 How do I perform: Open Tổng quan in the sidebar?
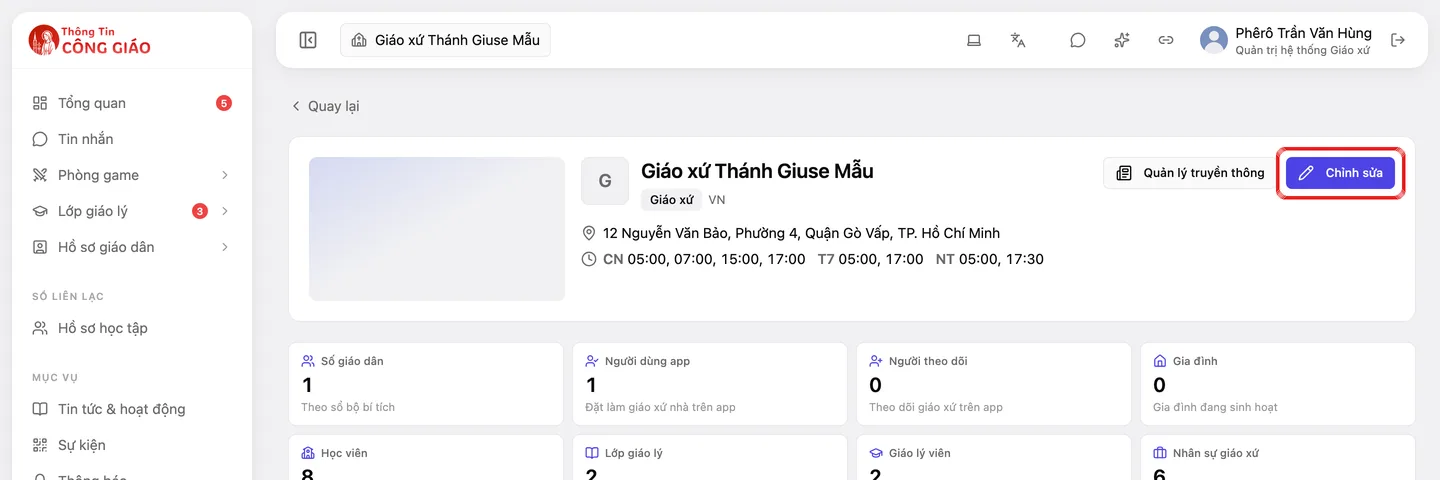132,103
